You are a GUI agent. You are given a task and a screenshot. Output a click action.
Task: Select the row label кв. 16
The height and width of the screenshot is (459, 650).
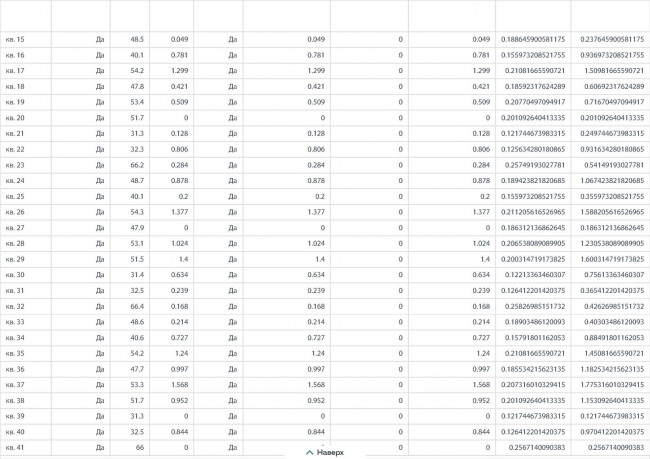(15, 55)
